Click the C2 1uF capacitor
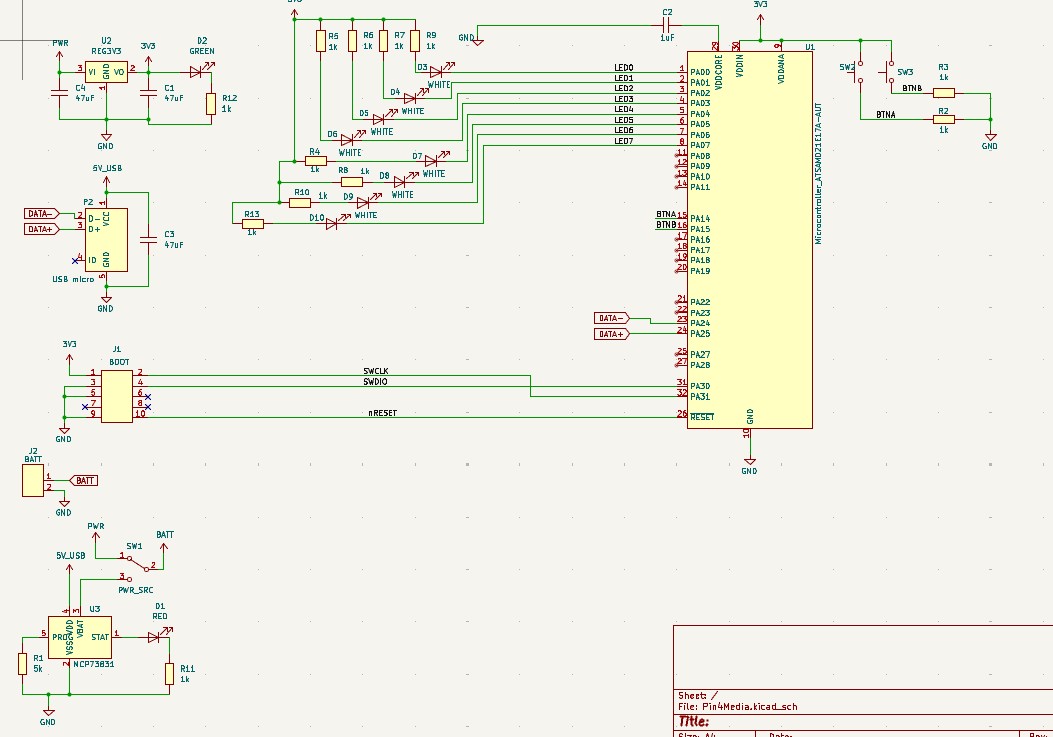The width and height of the screenshot is (1053, 737). [667, 27]
